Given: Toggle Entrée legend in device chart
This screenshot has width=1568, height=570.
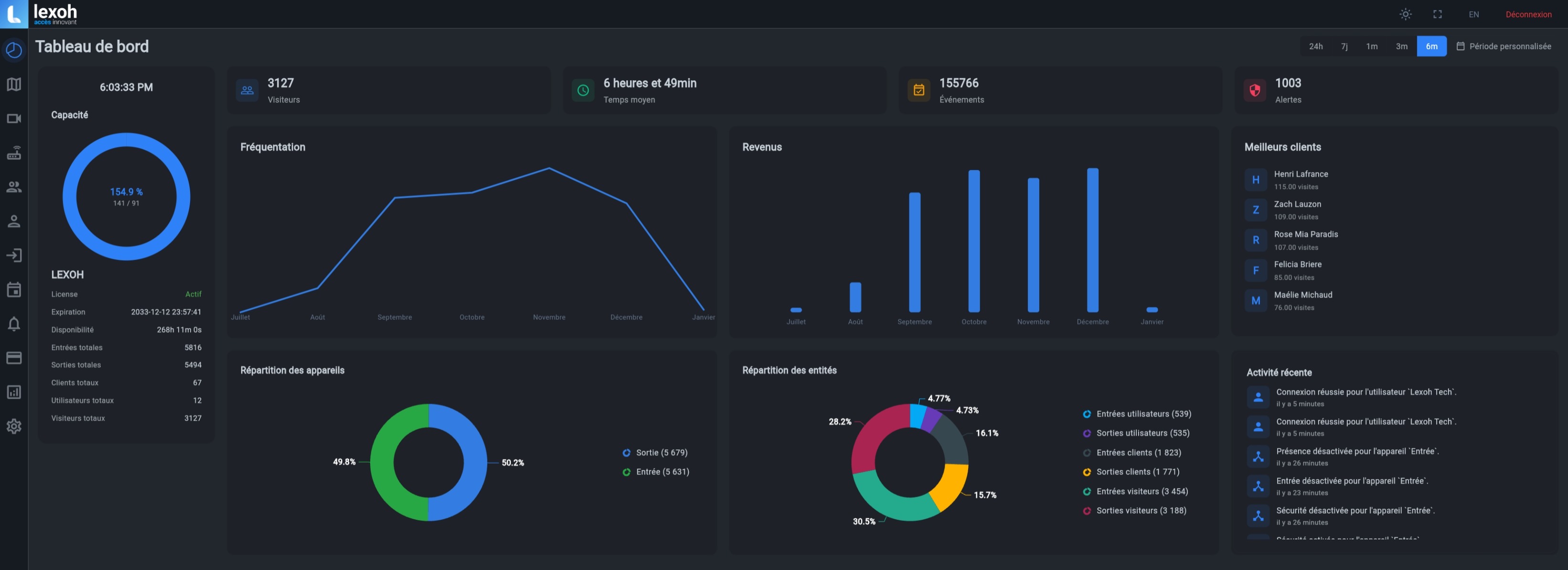Looking at the screenshot, I should [x=656, y=472].
